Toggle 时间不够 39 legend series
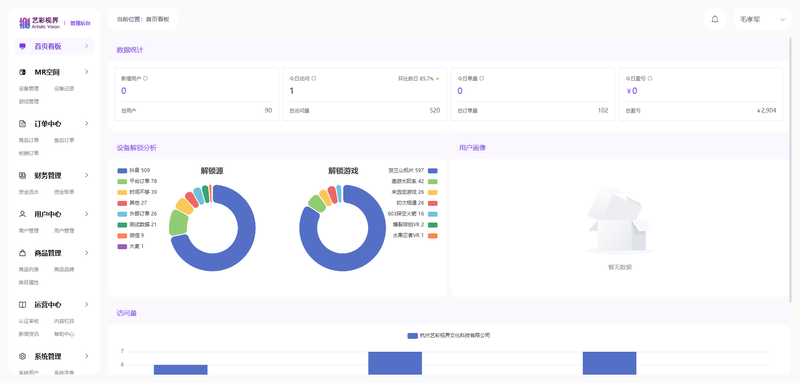Image resolution: width=800 pixels, height=383 pixels. point(137,192)
